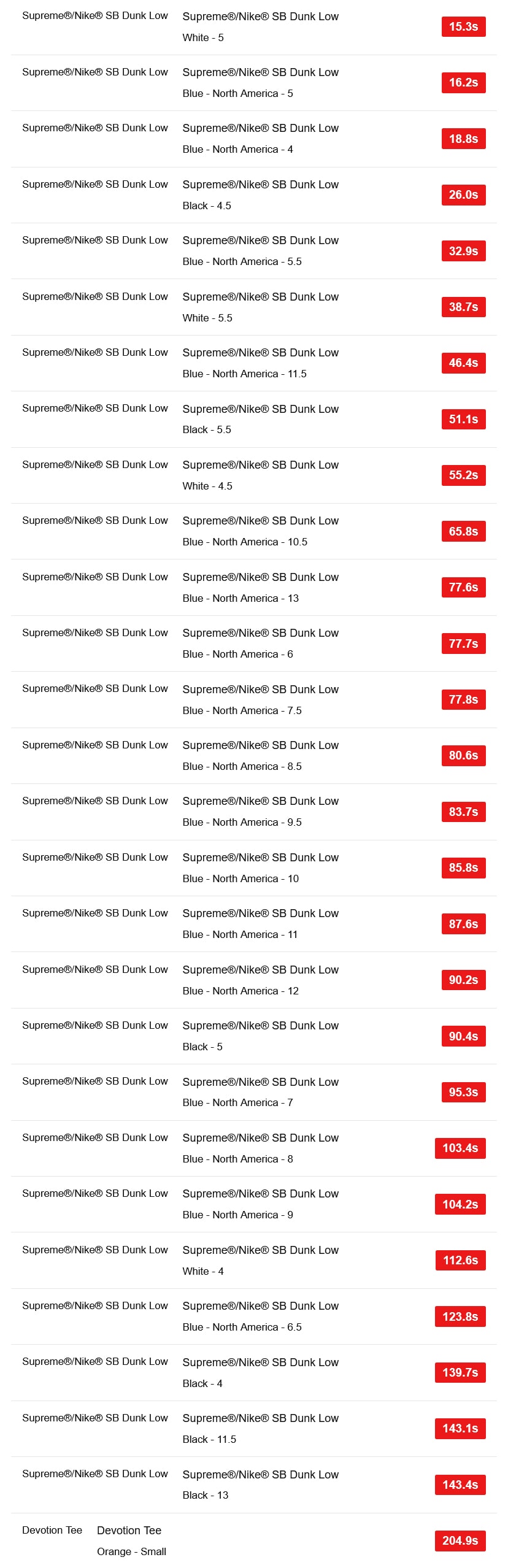Click the White - 4.5 variant text
This screenshot has height=1568, width=508.
pyautogui.click(x=207, y=486)
